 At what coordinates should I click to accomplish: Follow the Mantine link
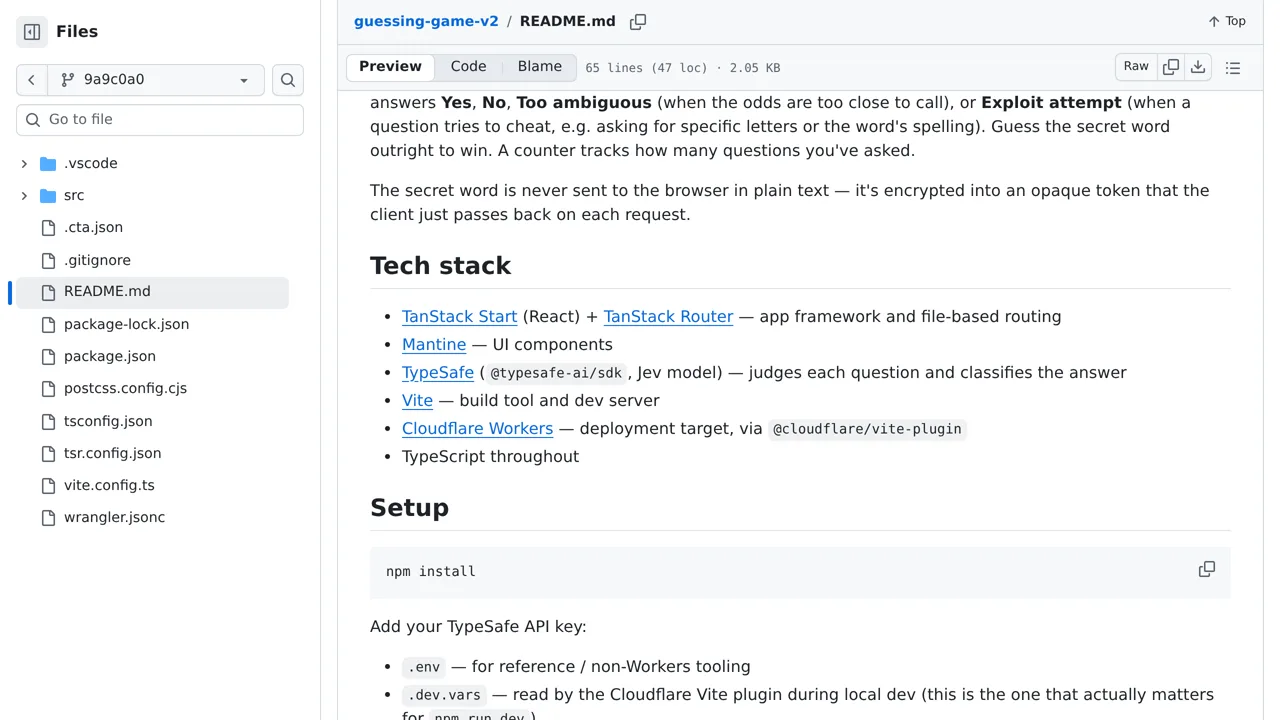pyautogui.click(x=434, y=344)
